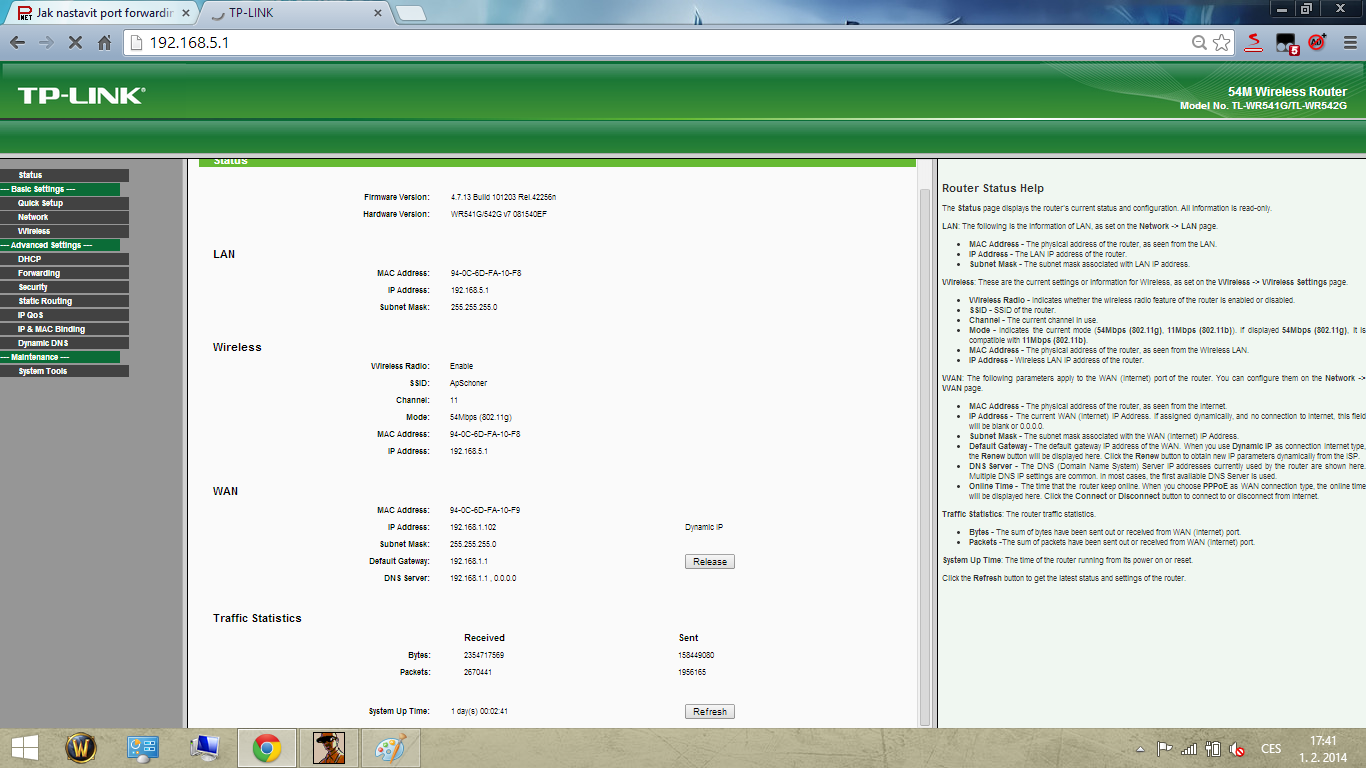Click the WAN MAC address ending in F9
Viewport: 1366px width, 768px height.
click(485, 510)
